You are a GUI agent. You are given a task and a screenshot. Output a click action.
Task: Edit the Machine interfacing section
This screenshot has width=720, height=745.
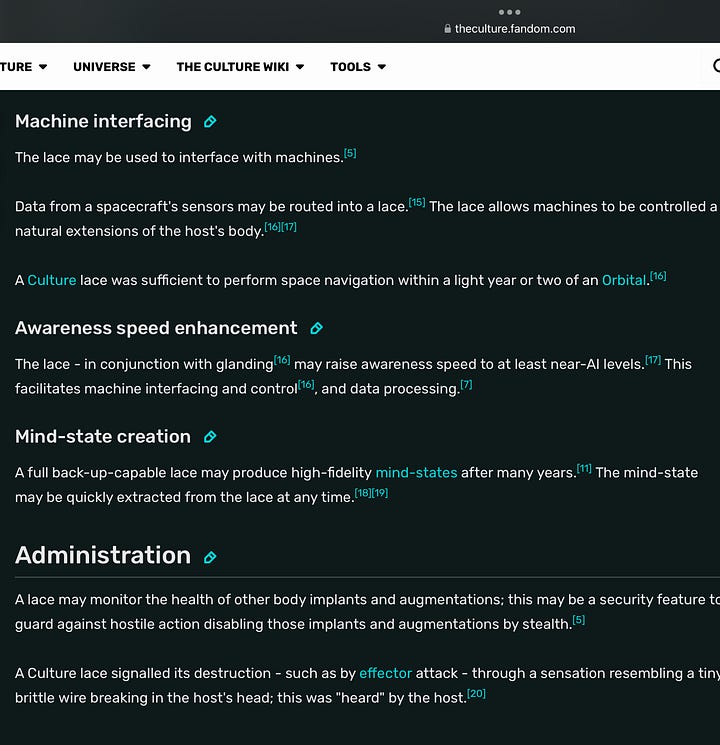[210, 122]
